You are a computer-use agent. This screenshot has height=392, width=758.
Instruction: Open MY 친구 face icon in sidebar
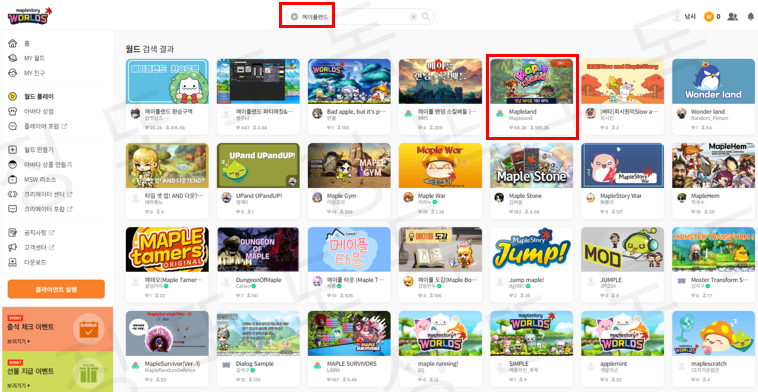point(13,73)
